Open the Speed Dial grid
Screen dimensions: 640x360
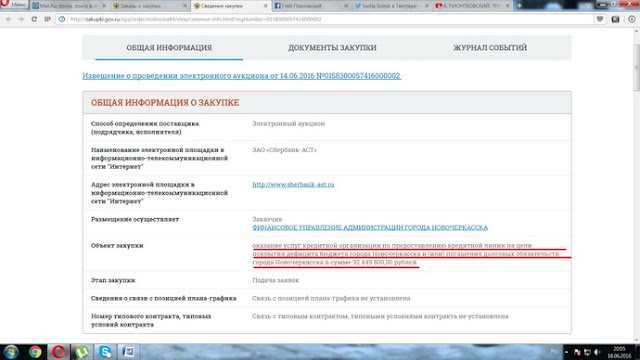[x=47, y=19]
